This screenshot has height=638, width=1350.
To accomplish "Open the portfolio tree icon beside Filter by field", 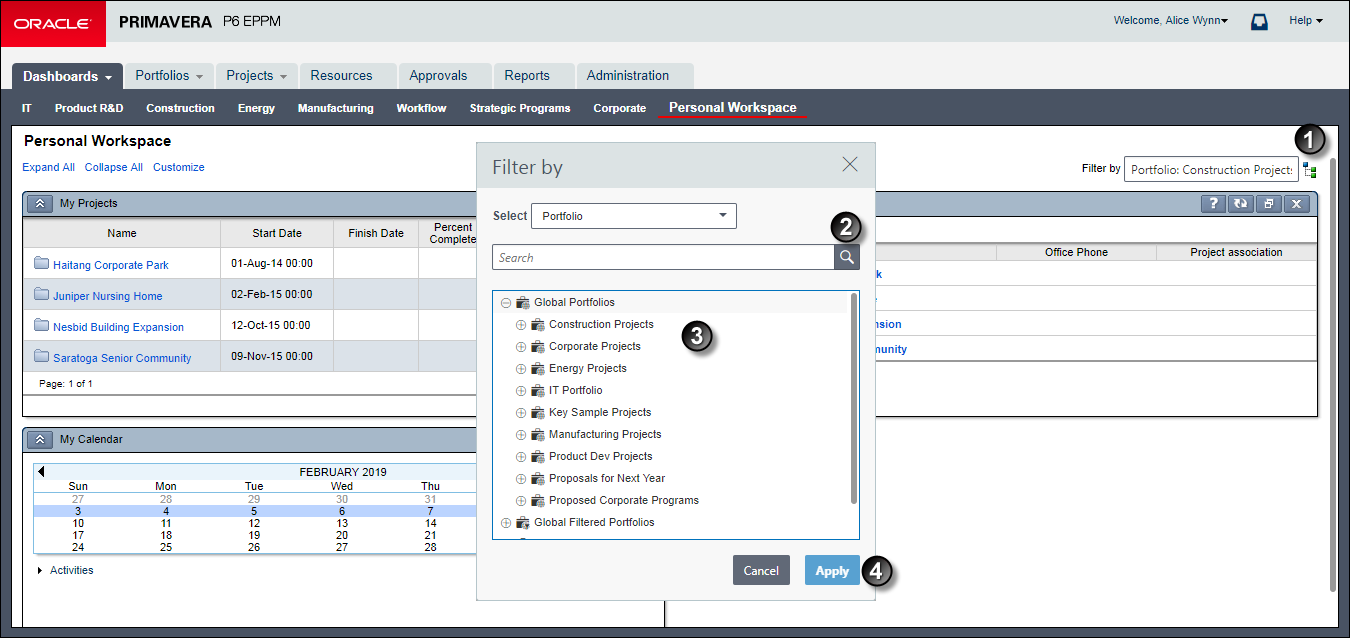I will pyautogui.click(x=1310, y=170).
